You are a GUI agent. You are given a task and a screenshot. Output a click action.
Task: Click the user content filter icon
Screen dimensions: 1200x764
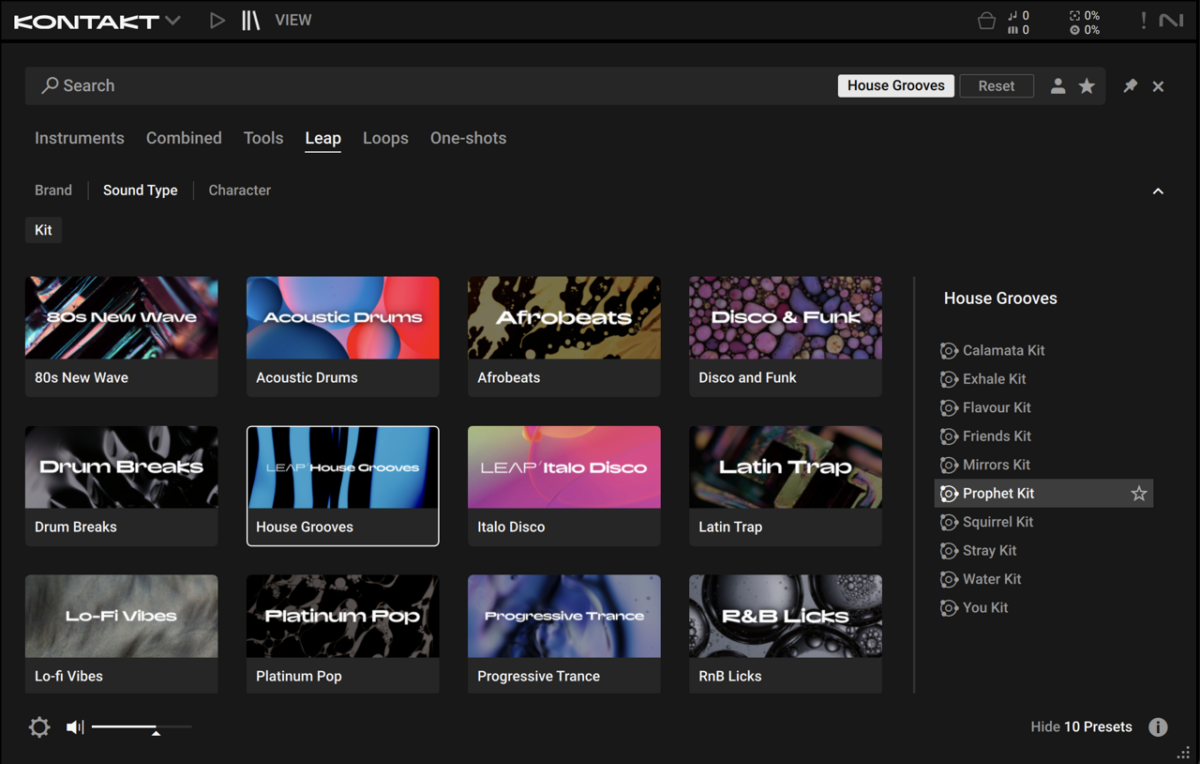(1057, 86)
